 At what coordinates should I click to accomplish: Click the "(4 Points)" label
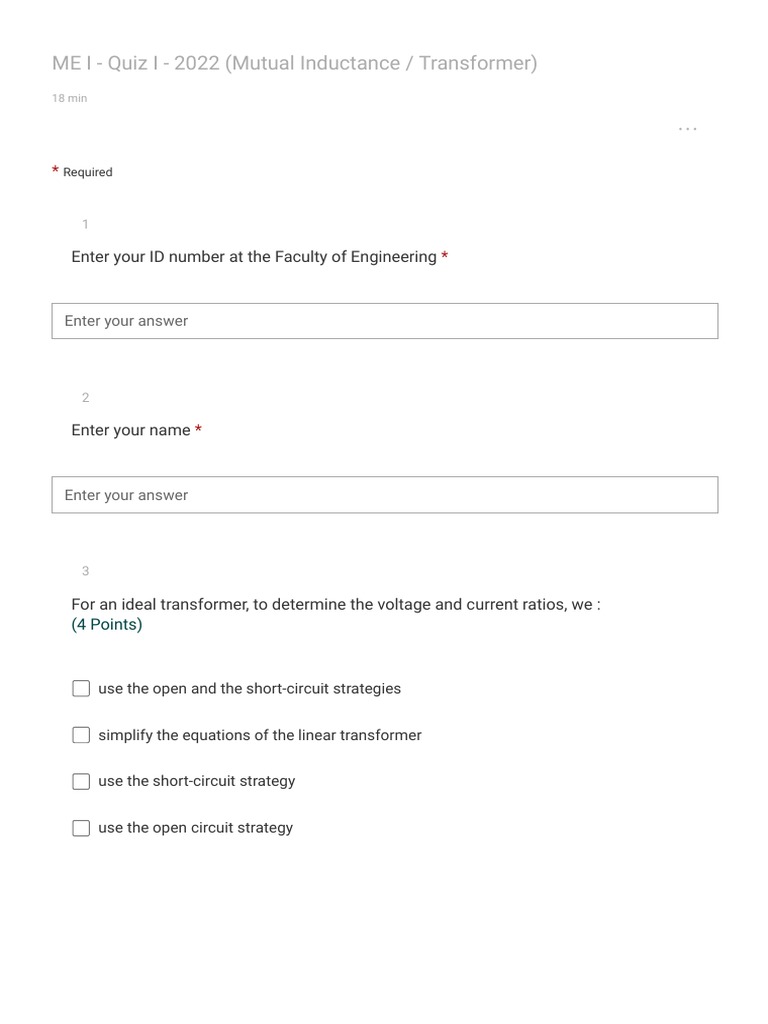click(x=107, y=625)
